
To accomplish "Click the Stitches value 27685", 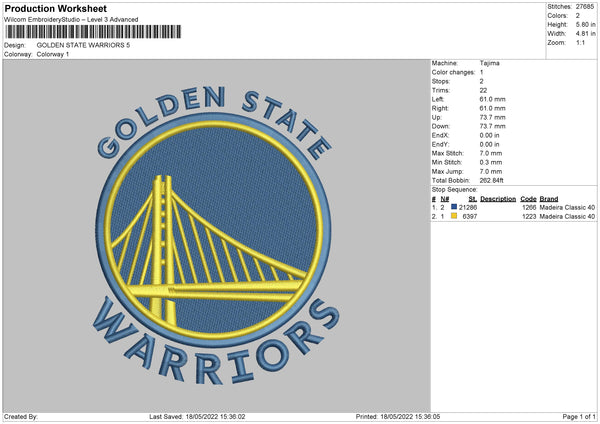I will point(585,7).
